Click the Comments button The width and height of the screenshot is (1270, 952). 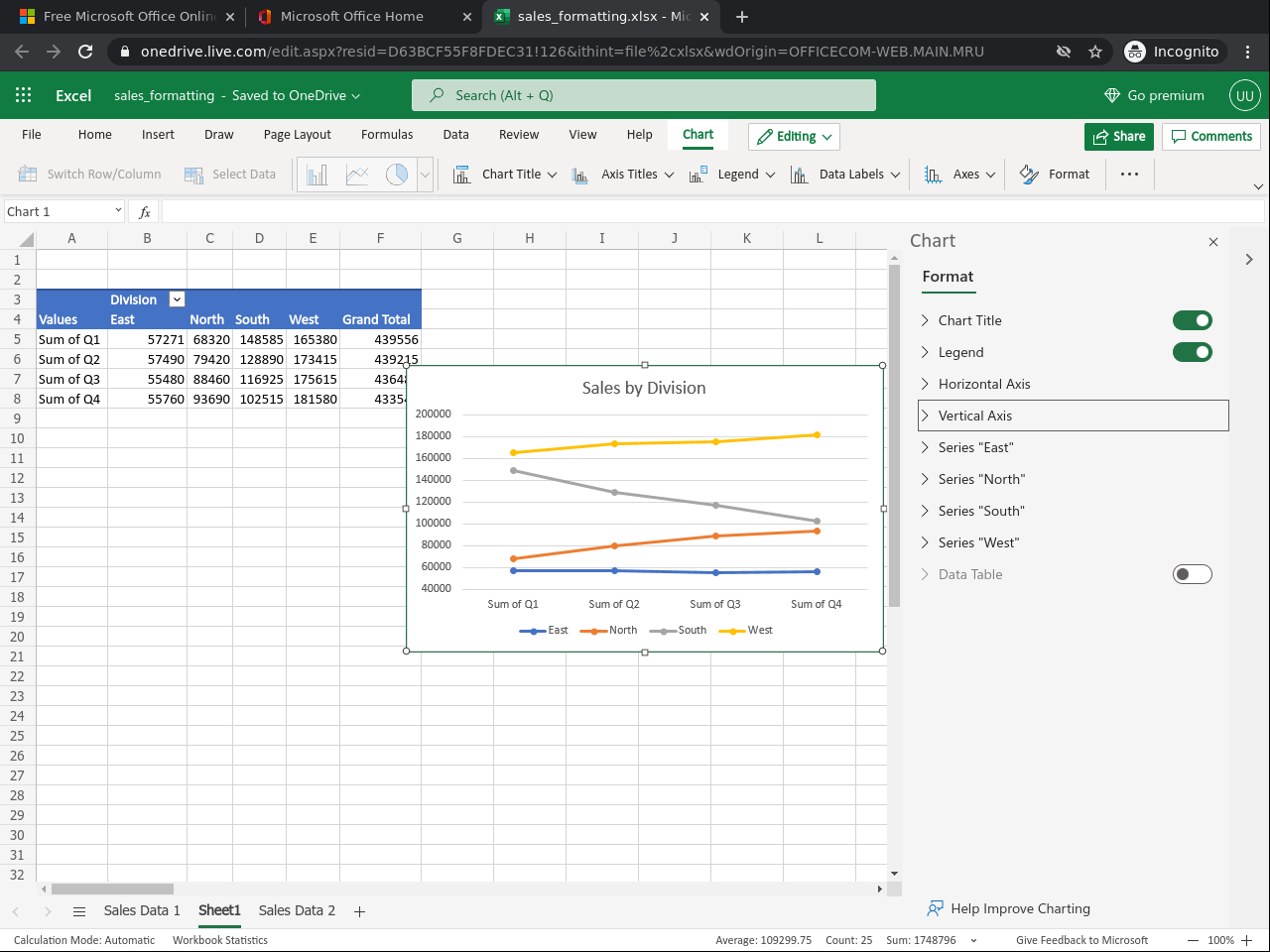tap(1211, 137)
